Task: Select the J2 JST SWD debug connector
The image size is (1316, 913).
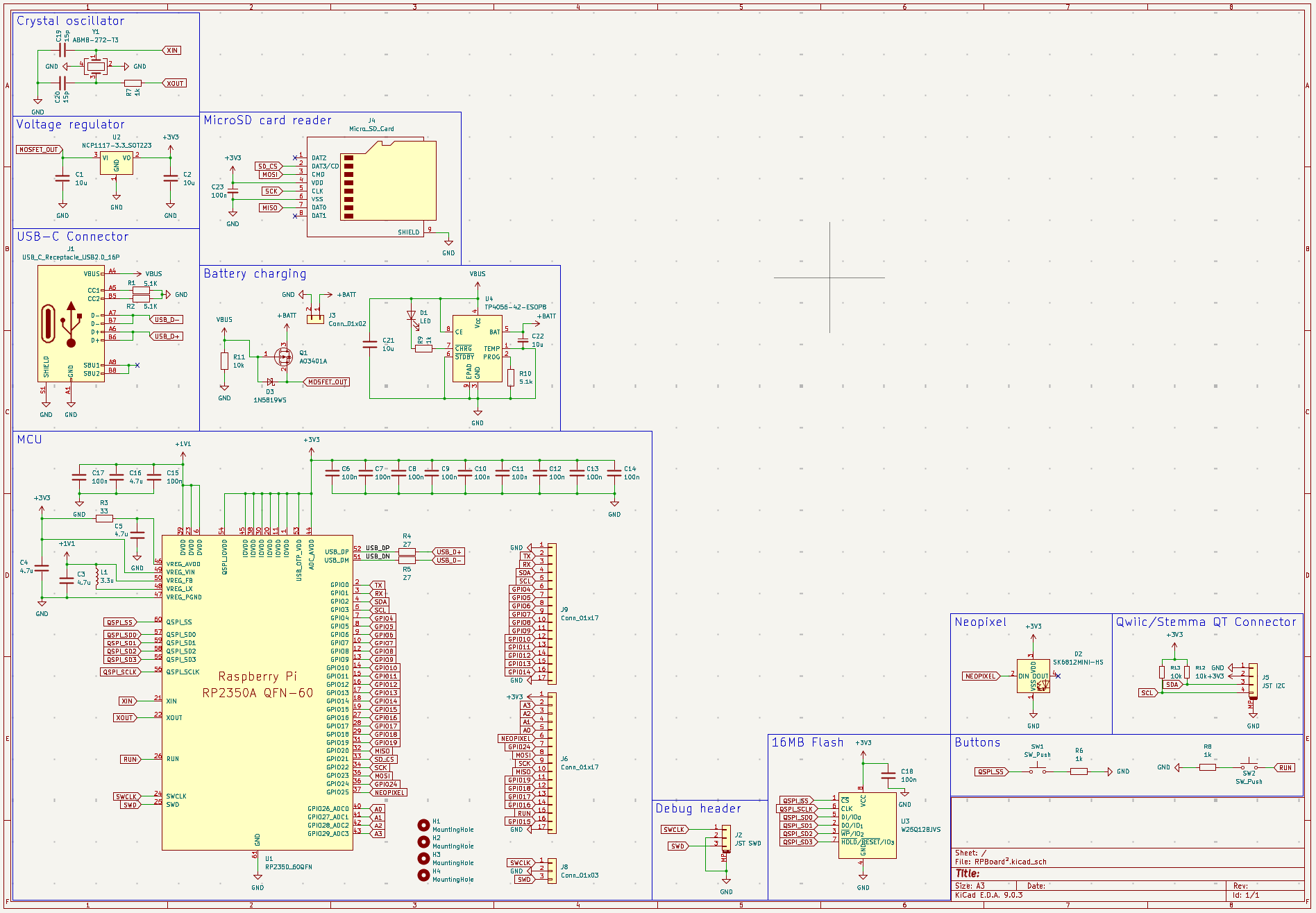Action: pyautogui.click(x=726, y=838)
